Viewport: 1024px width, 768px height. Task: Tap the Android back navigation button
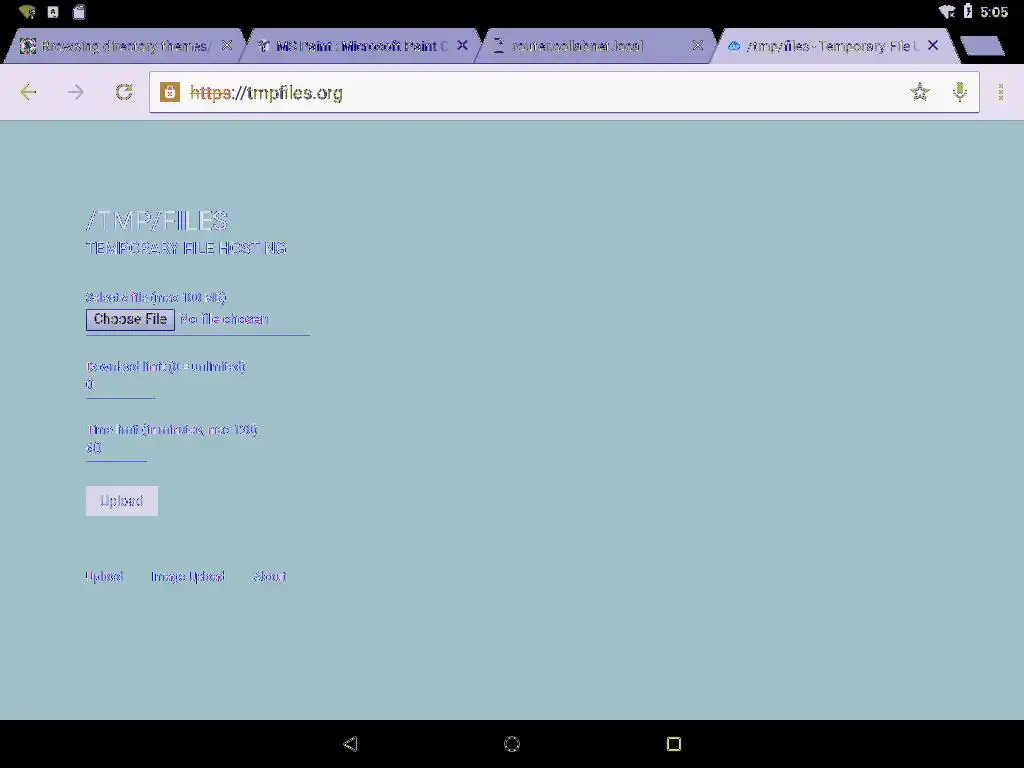[350, 744]
